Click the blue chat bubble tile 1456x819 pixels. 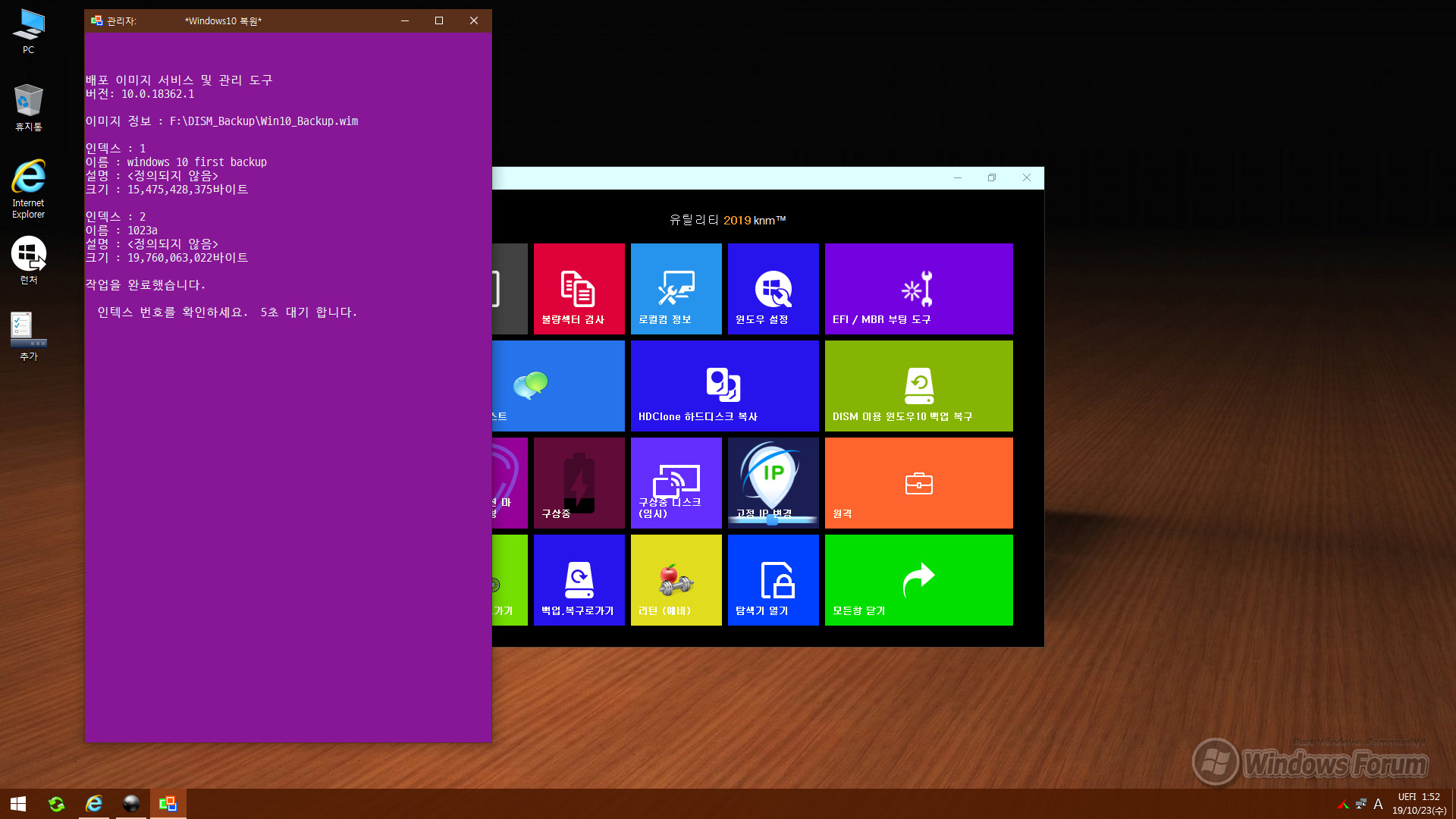pos(558,386)
